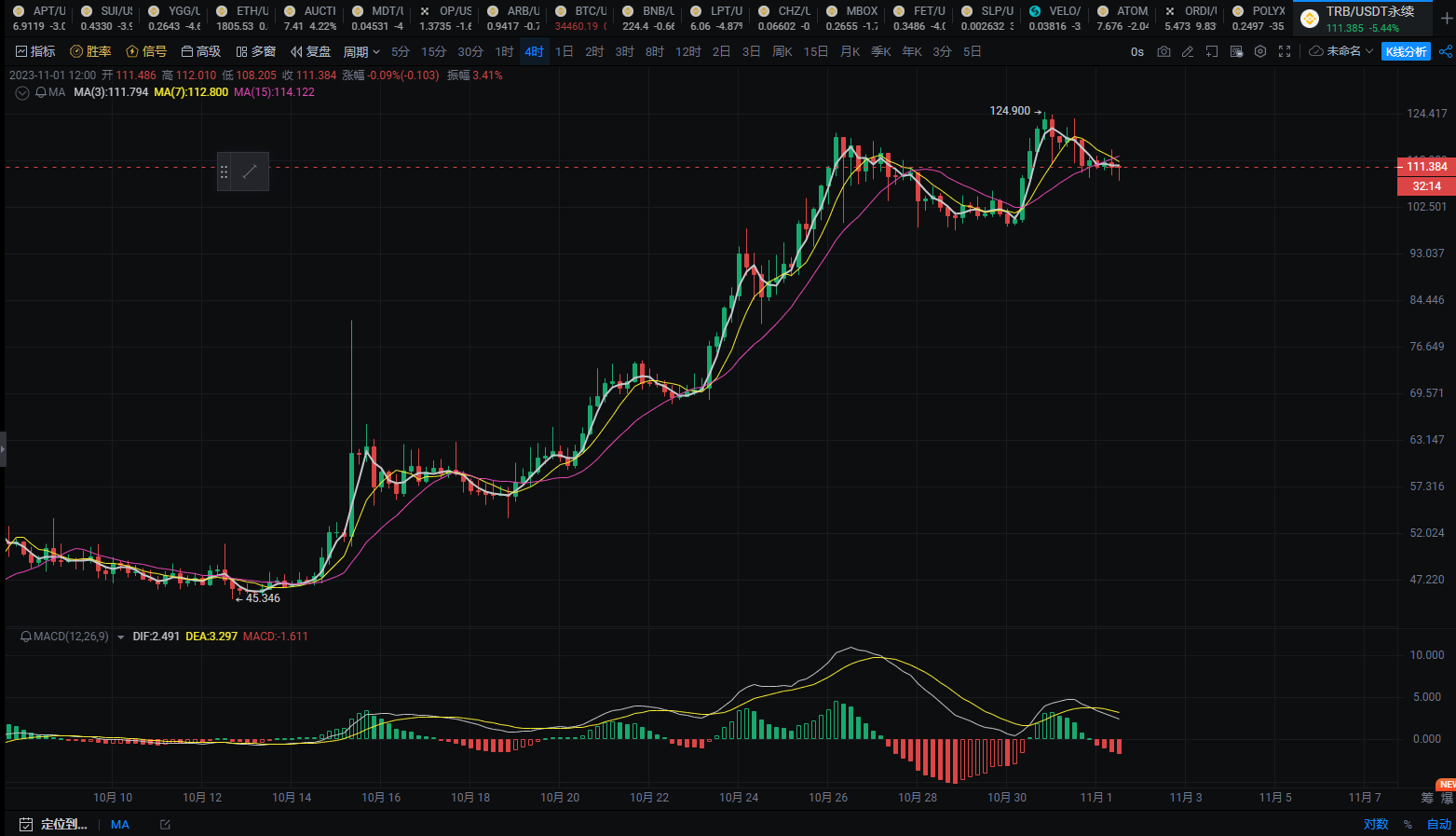
Task: Select the 1时 timeframe
Action: tap(504, 51)
